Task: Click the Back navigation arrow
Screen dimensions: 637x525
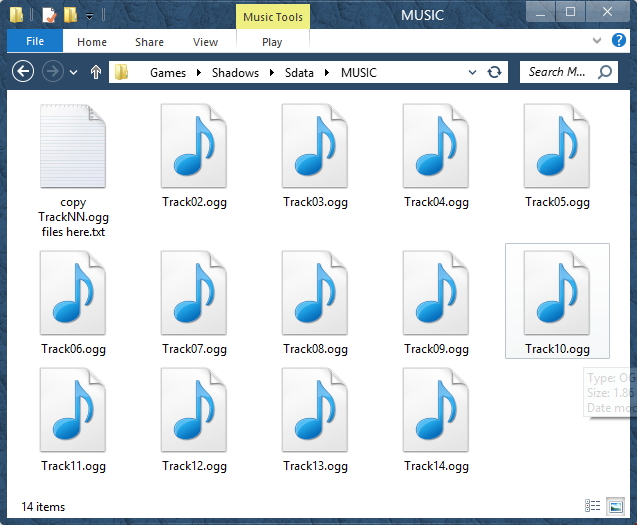Action: click(x=22, y=72)
